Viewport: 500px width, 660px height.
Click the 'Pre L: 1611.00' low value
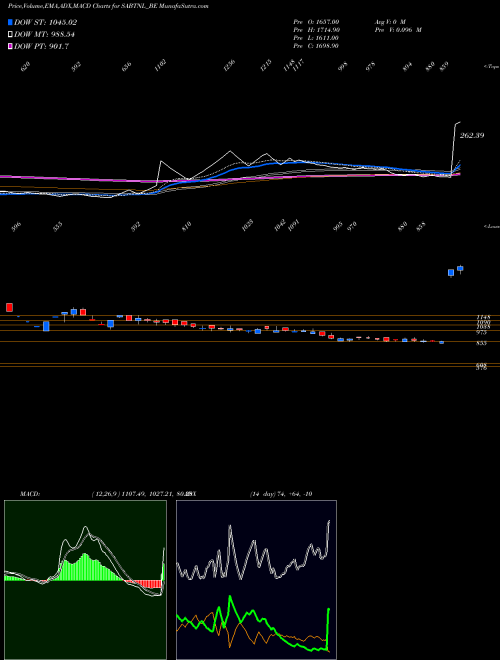[x=316, y=38]
